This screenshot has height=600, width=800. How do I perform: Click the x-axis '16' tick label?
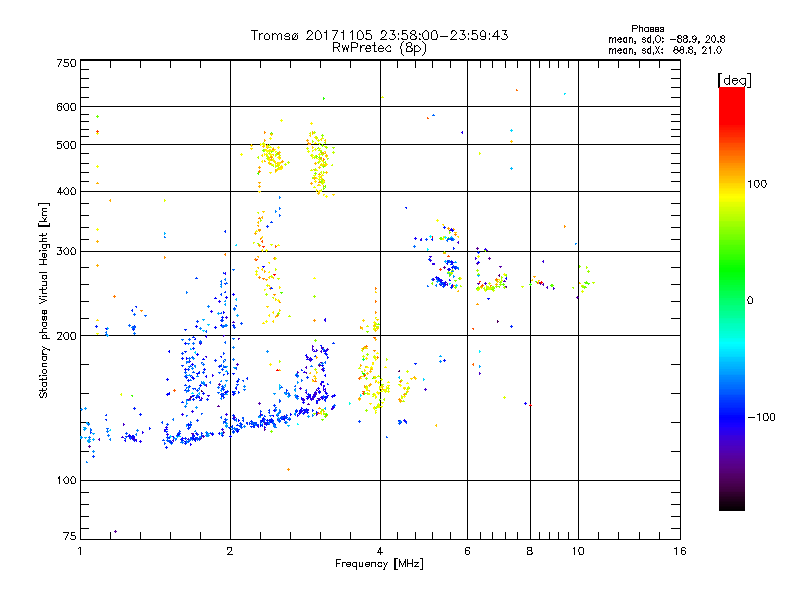tap(680, 551)
